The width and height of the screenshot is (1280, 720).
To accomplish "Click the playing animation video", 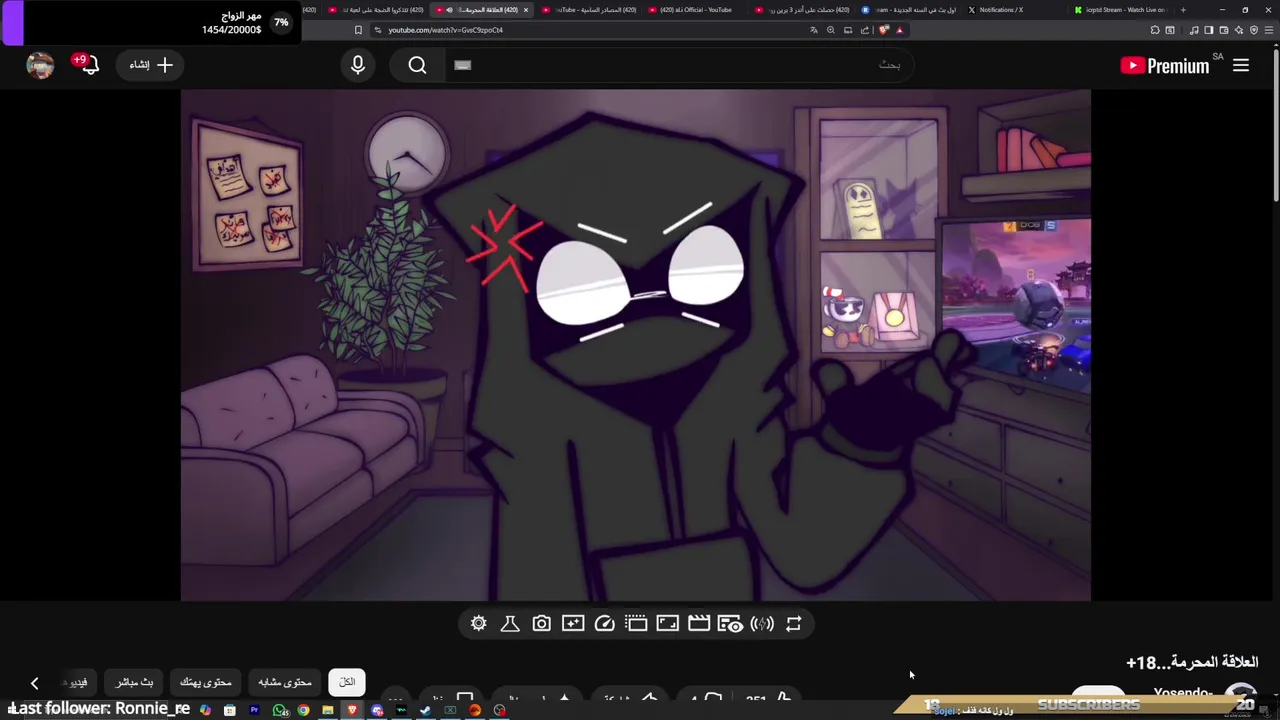I will click(x=636, y=345).
